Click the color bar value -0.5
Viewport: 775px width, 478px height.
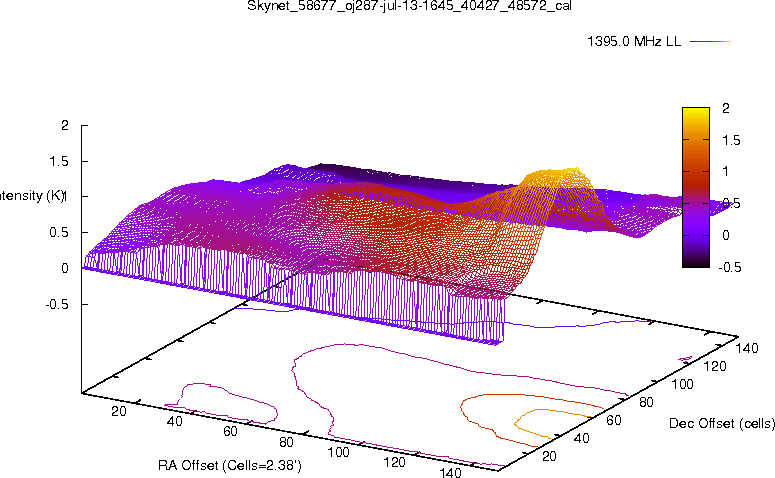point(730,267)
